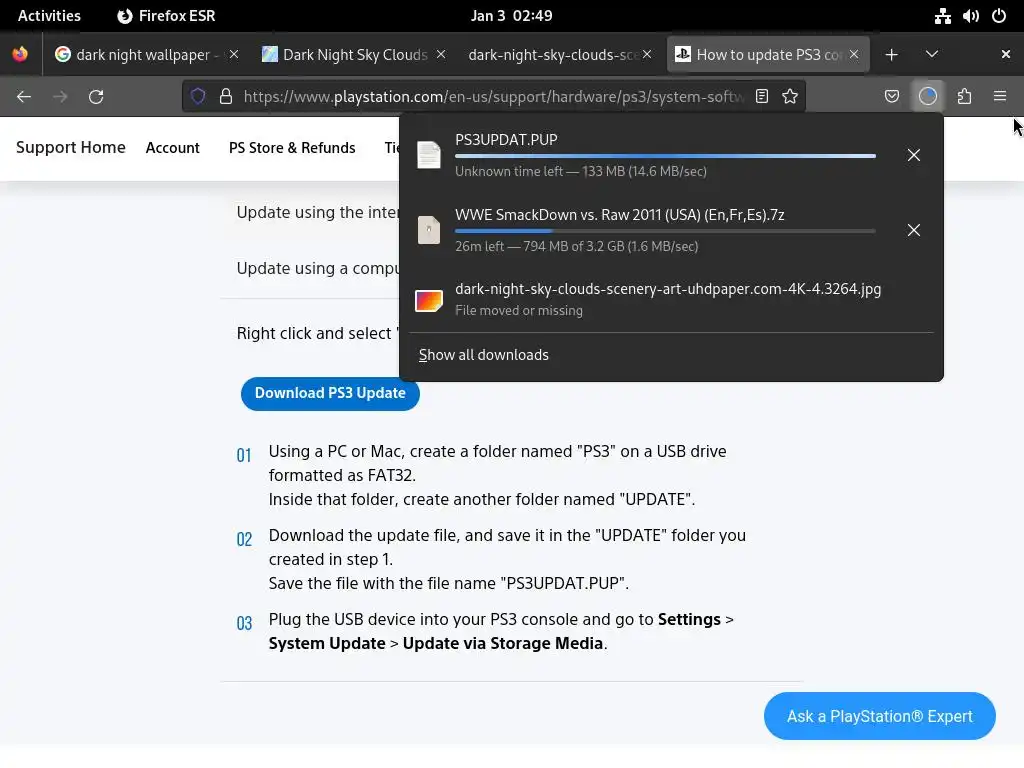Click Ask a PlayStation Expert button
The height and width of the screenshot is (768, 1024).
[x=880, y=716]
